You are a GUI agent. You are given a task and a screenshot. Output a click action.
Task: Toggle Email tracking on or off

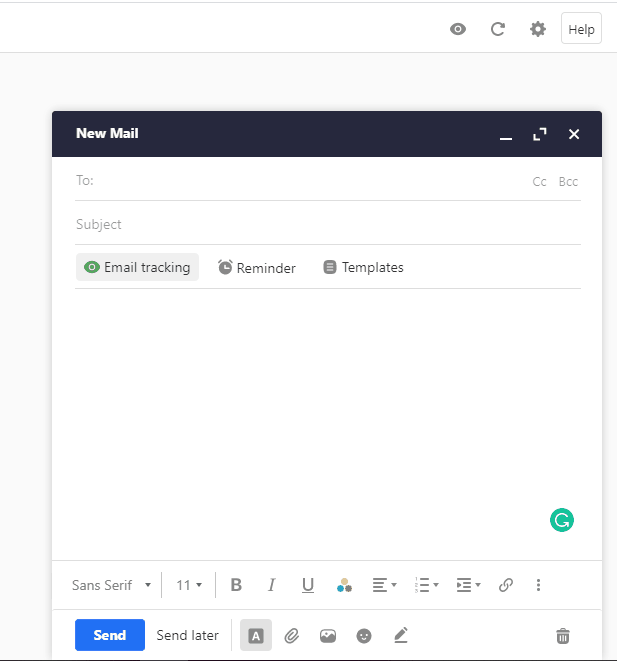[x=137, y=267]
